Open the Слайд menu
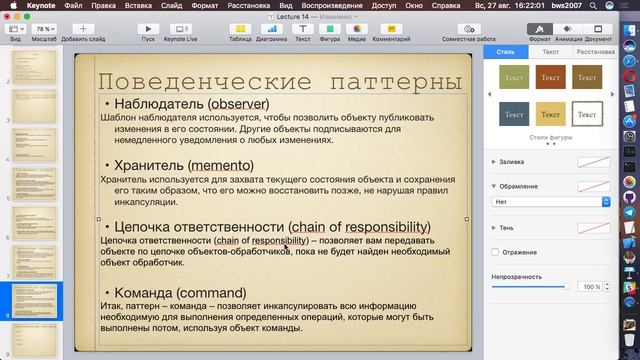The image size is (640, 360). 171,6
